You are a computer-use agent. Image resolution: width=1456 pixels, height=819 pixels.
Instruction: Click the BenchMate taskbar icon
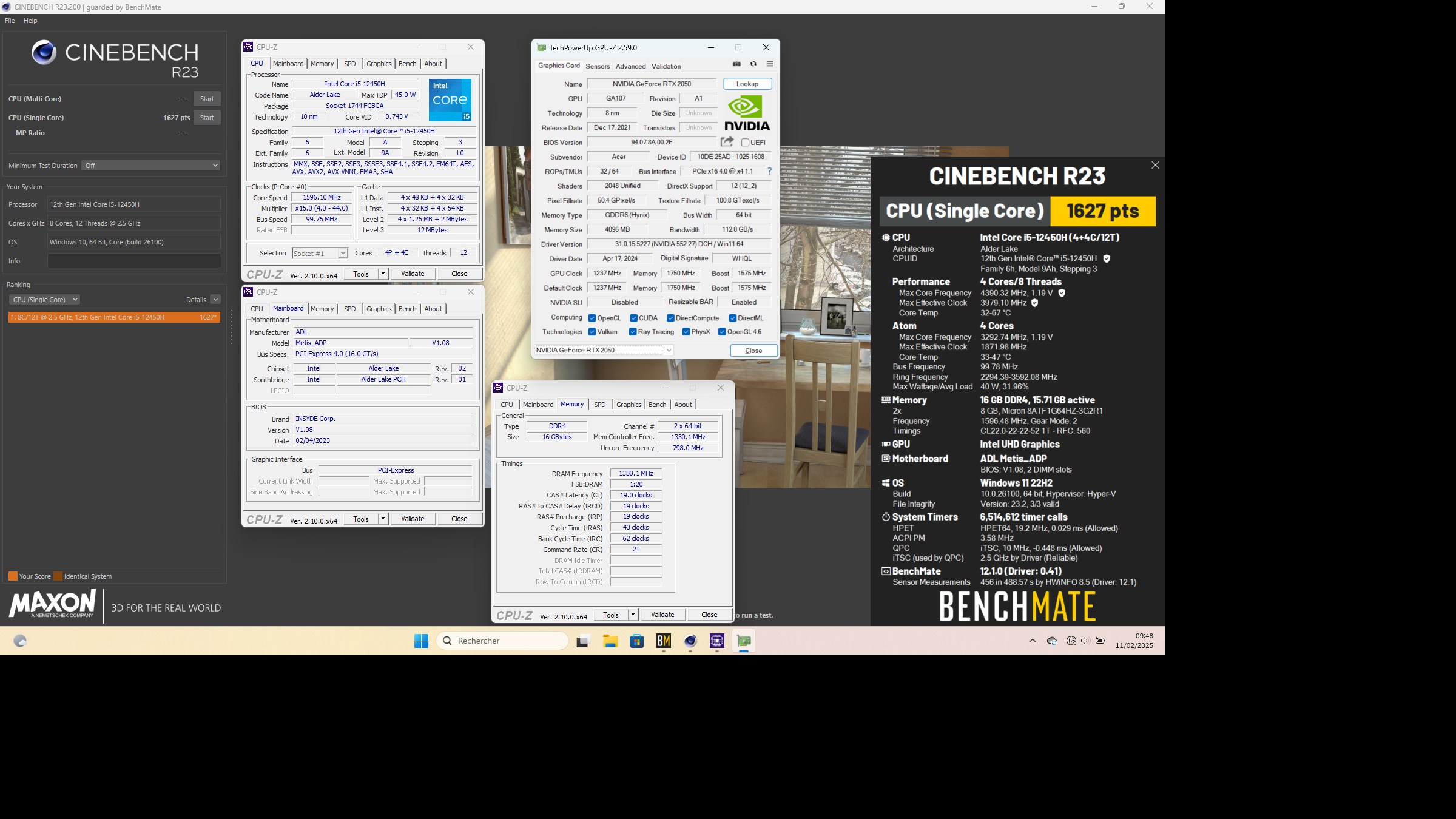point(664,641)
